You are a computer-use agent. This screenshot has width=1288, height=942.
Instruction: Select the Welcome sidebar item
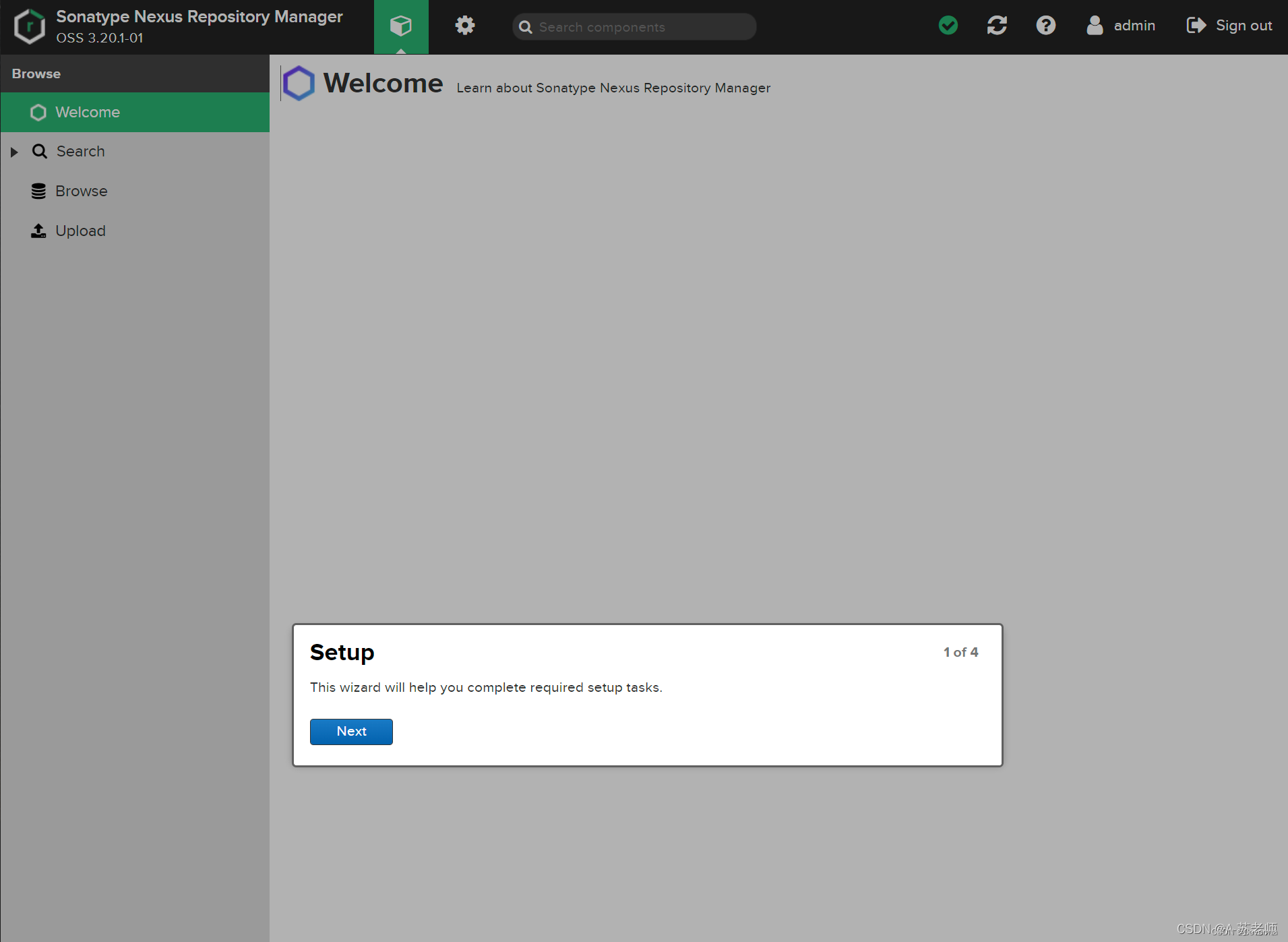click(135, 112)
